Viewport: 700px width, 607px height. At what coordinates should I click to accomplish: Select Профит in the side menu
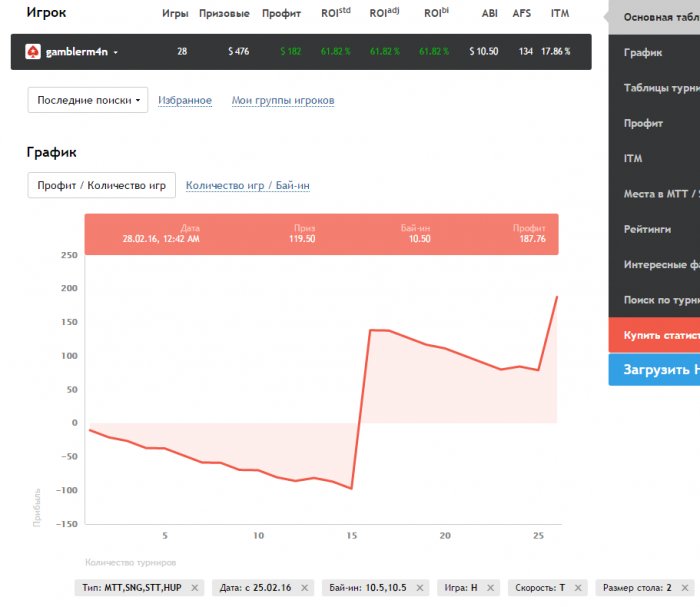pyautogui.click(x=643, y=123)
